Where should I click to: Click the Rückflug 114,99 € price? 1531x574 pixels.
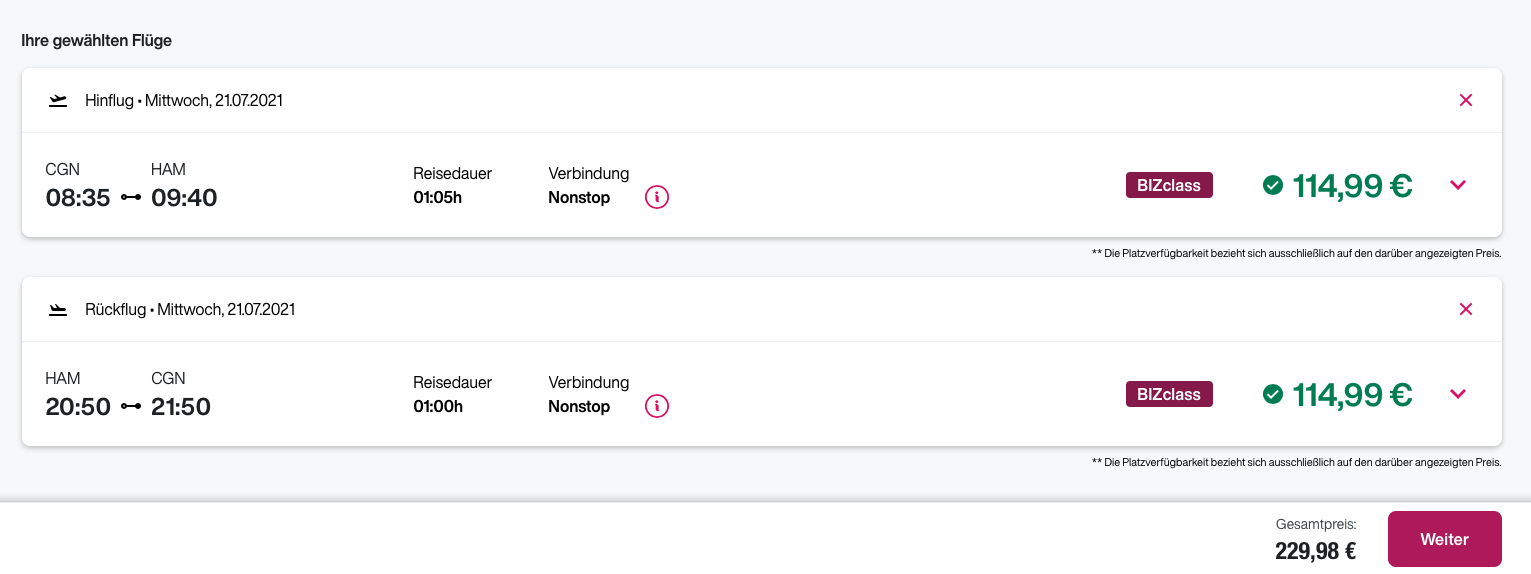tap(1352, 395)
